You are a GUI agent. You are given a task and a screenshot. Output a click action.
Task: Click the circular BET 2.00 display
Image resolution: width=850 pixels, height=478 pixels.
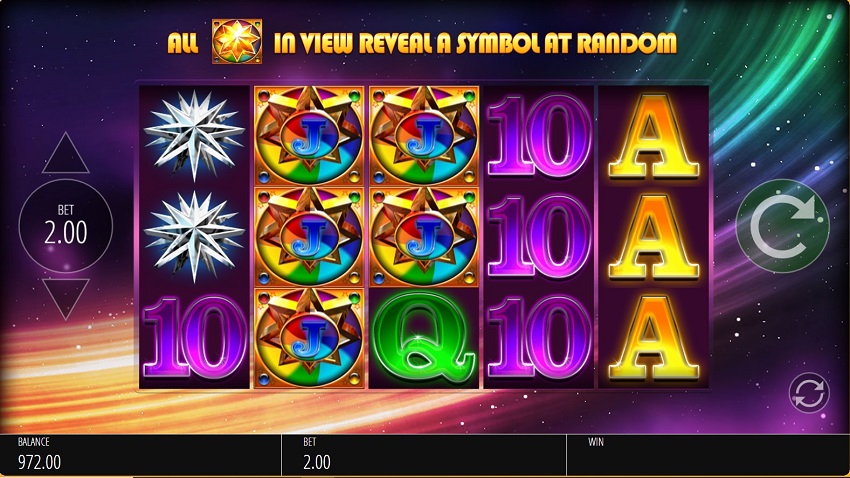pyautogui.click(x=66, y=226)
